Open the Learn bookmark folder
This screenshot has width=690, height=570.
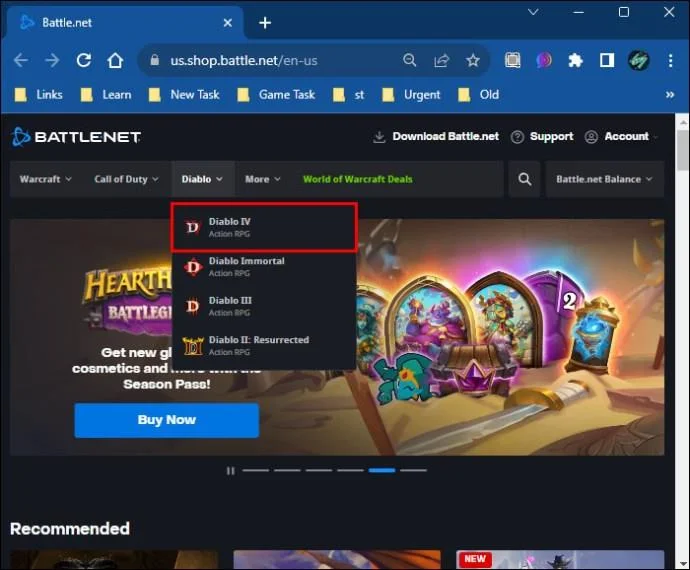tap(106, 95)
